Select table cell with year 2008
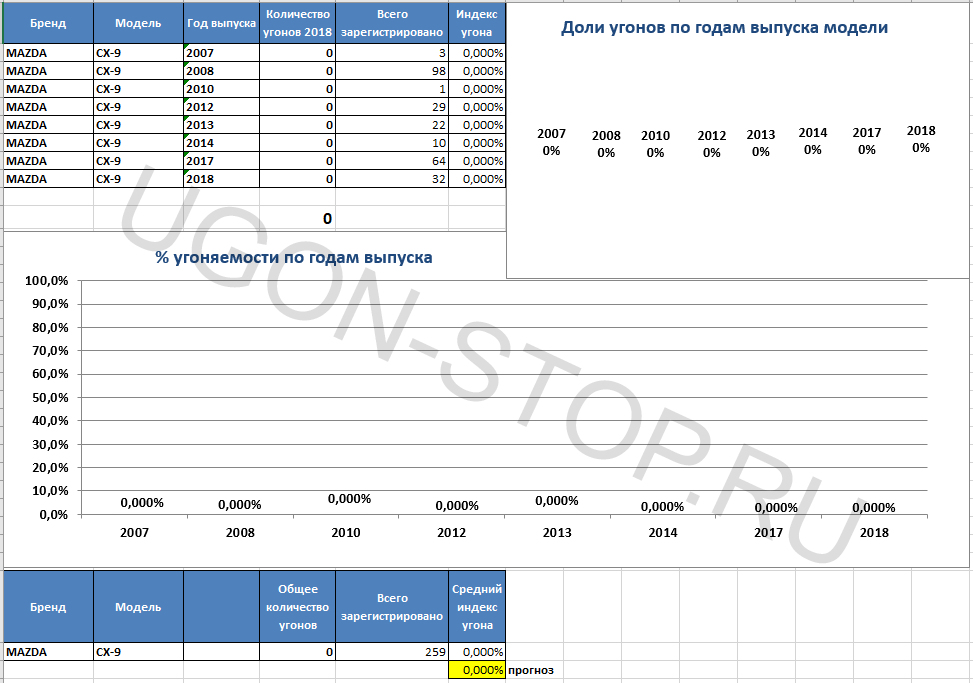 222,71
